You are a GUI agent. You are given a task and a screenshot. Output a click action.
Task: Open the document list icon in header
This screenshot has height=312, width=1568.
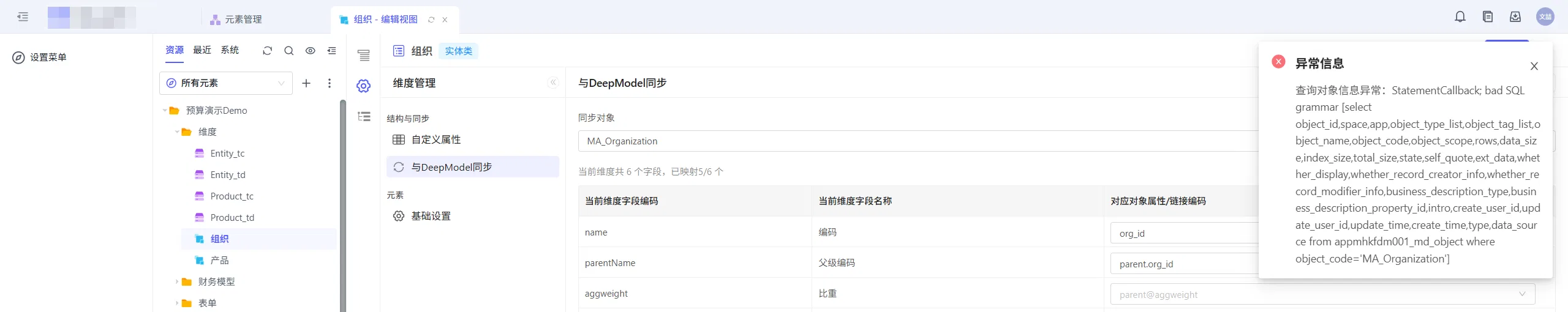[1488, 17]
